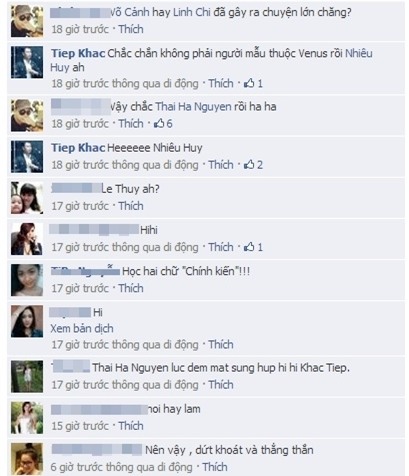The width and height of the screenshot is (409, 476).
Task: Open Thai Ha Nguyen tag in ha ha comment
Action: pyautogui.click(x=193, y=106)
